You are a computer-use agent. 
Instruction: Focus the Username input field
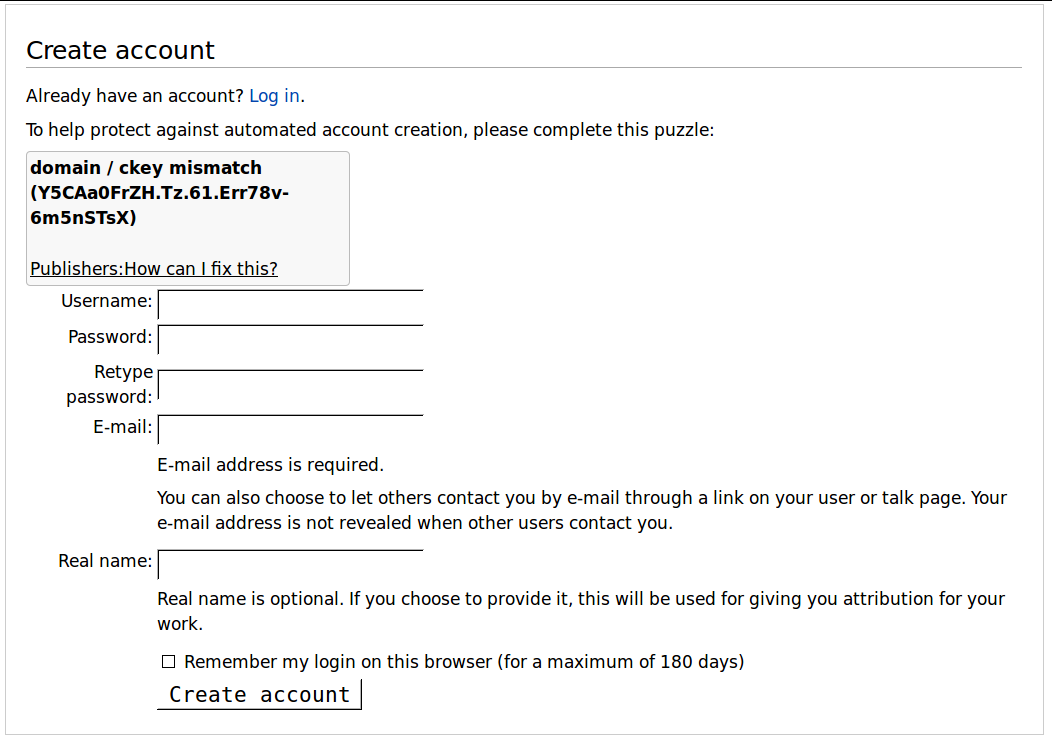click(290, 305)
